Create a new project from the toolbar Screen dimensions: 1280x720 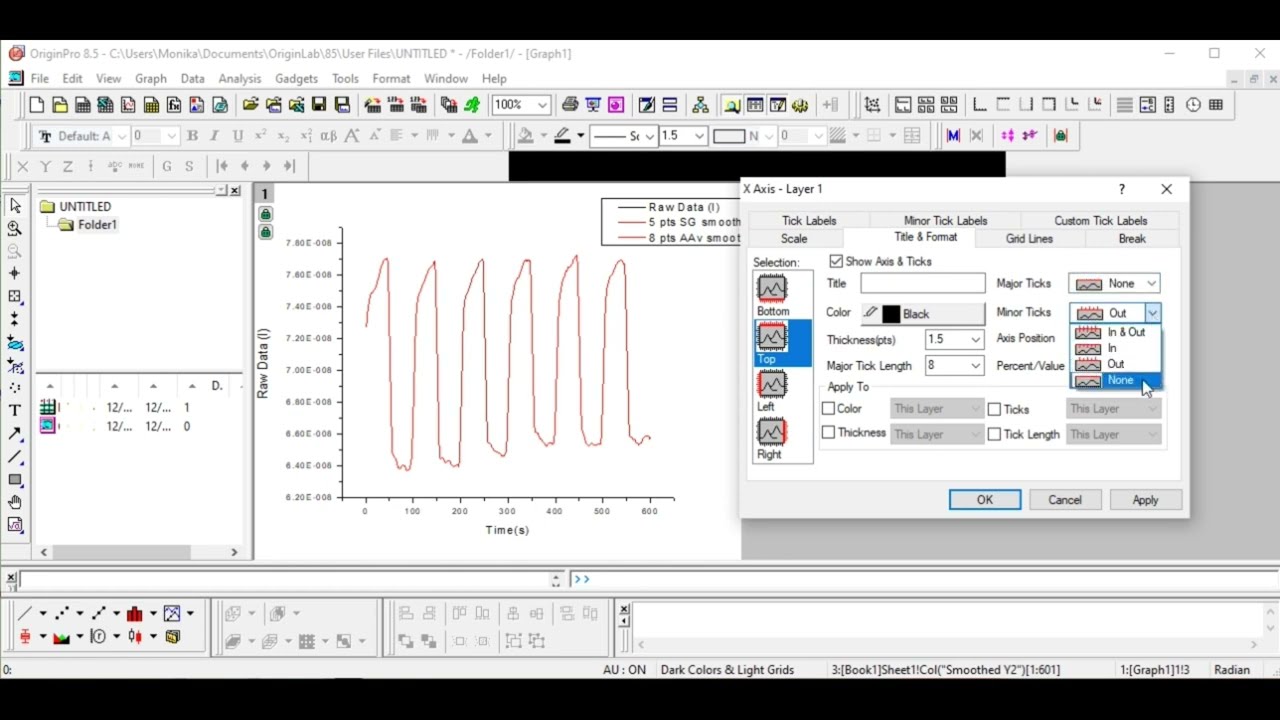pos(37,105)
